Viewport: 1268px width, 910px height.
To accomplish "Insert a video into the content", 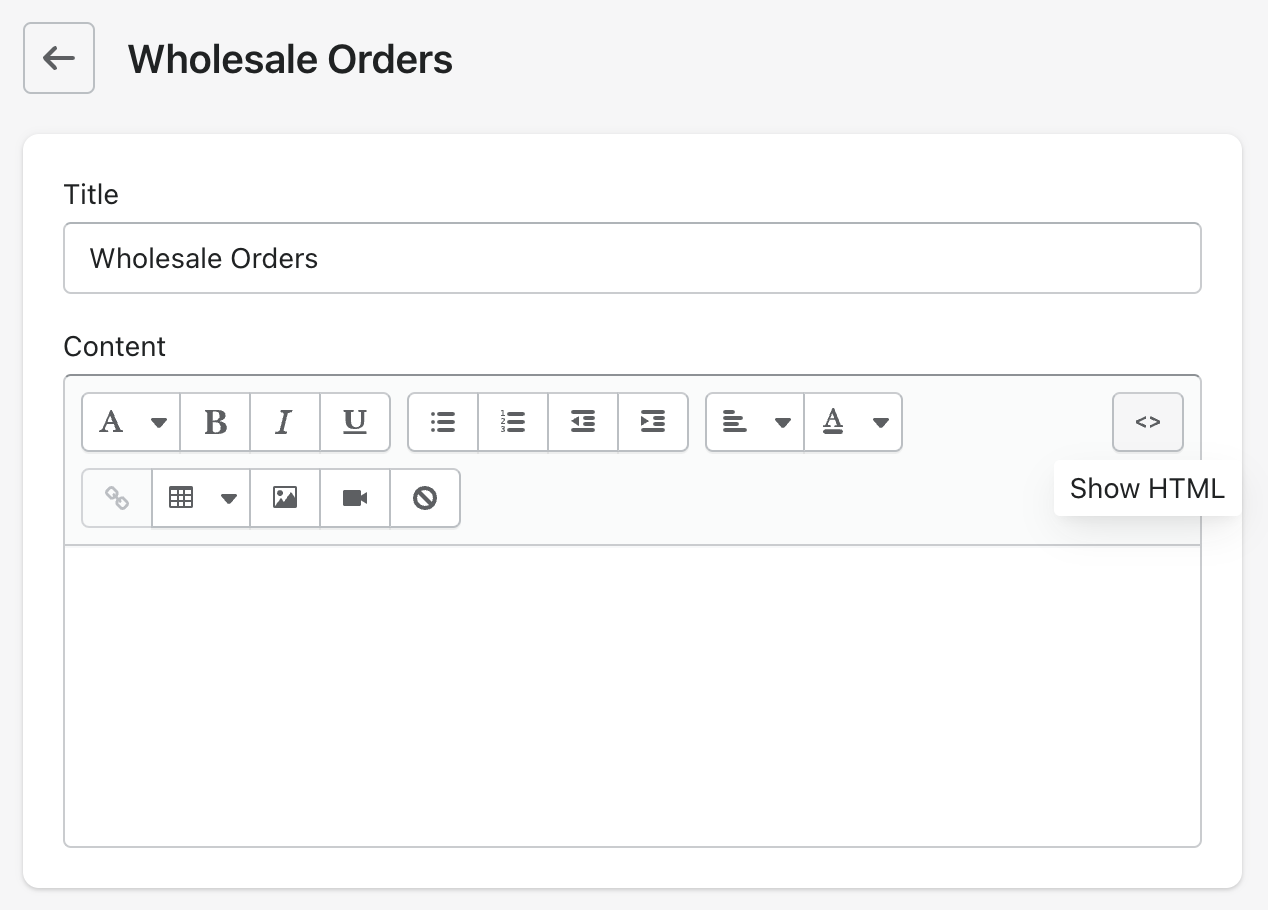I will point(354,498).
